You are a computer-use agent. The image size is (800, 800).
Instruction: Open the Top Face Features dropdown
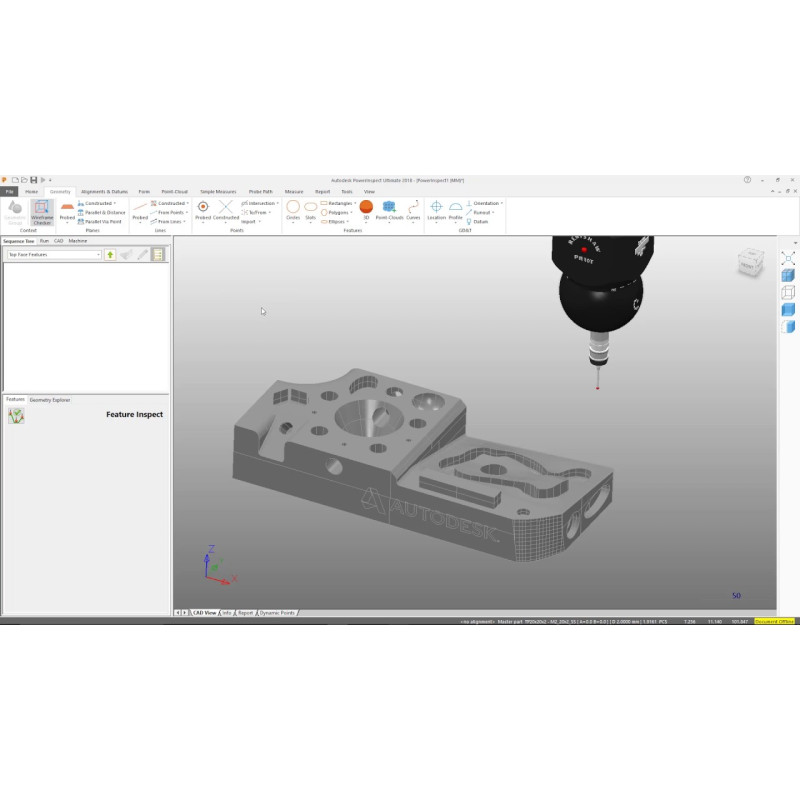click(x=98, y=255)
